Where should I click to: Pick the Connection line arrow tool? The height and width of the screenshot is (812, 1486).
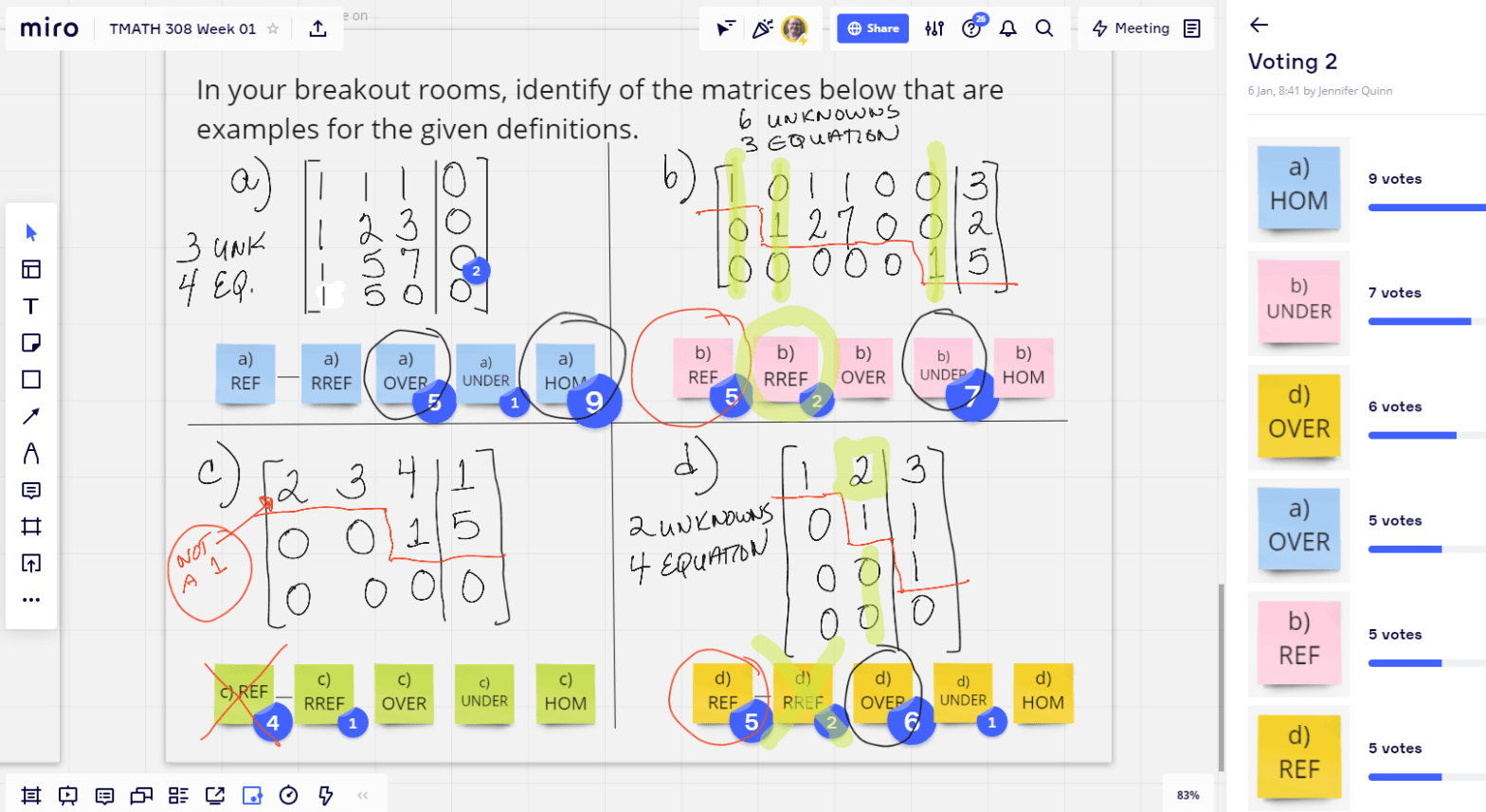click(x=31, y=417)
